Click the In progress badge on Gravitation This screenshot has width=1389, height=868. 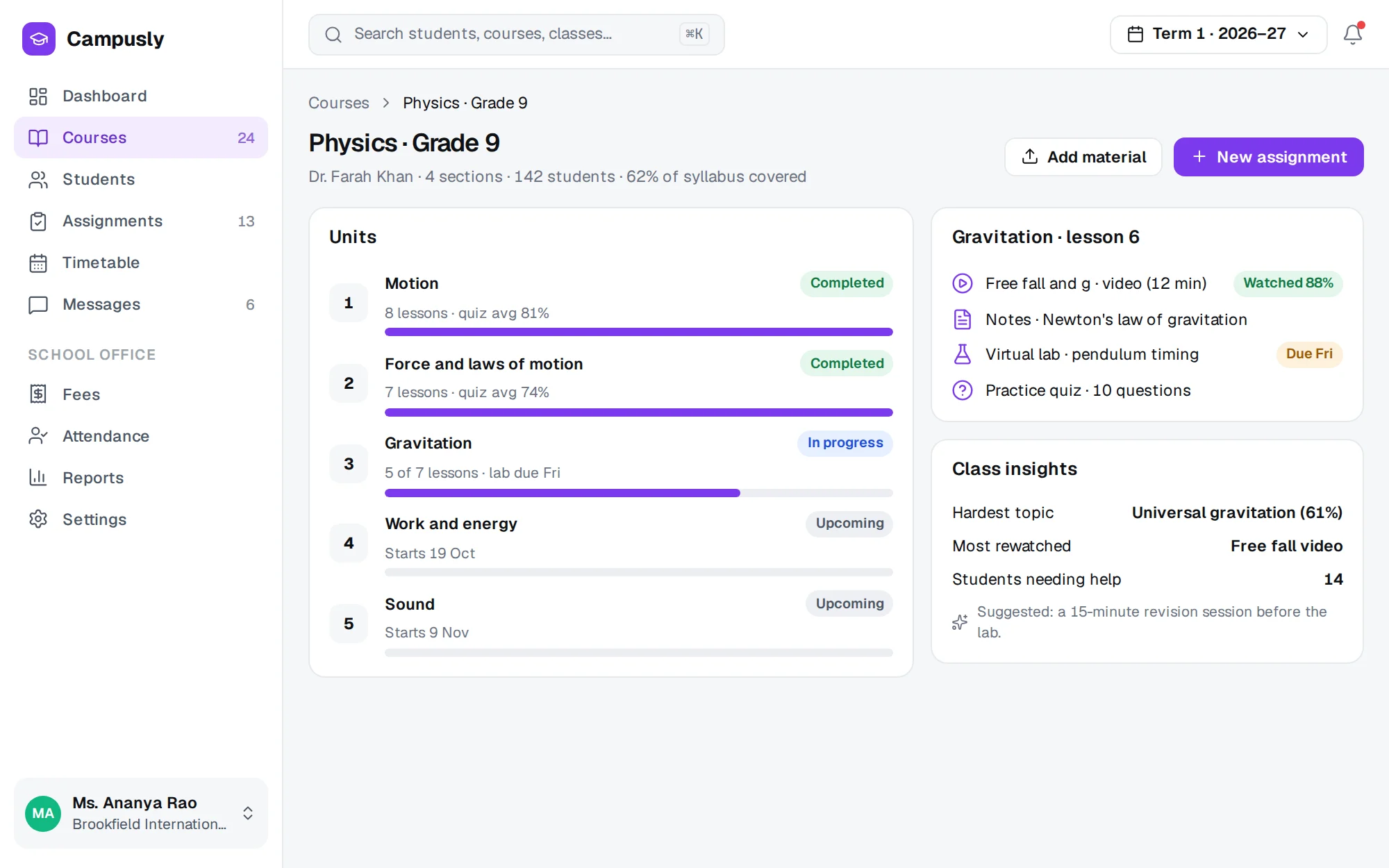[x=845, y=443]
